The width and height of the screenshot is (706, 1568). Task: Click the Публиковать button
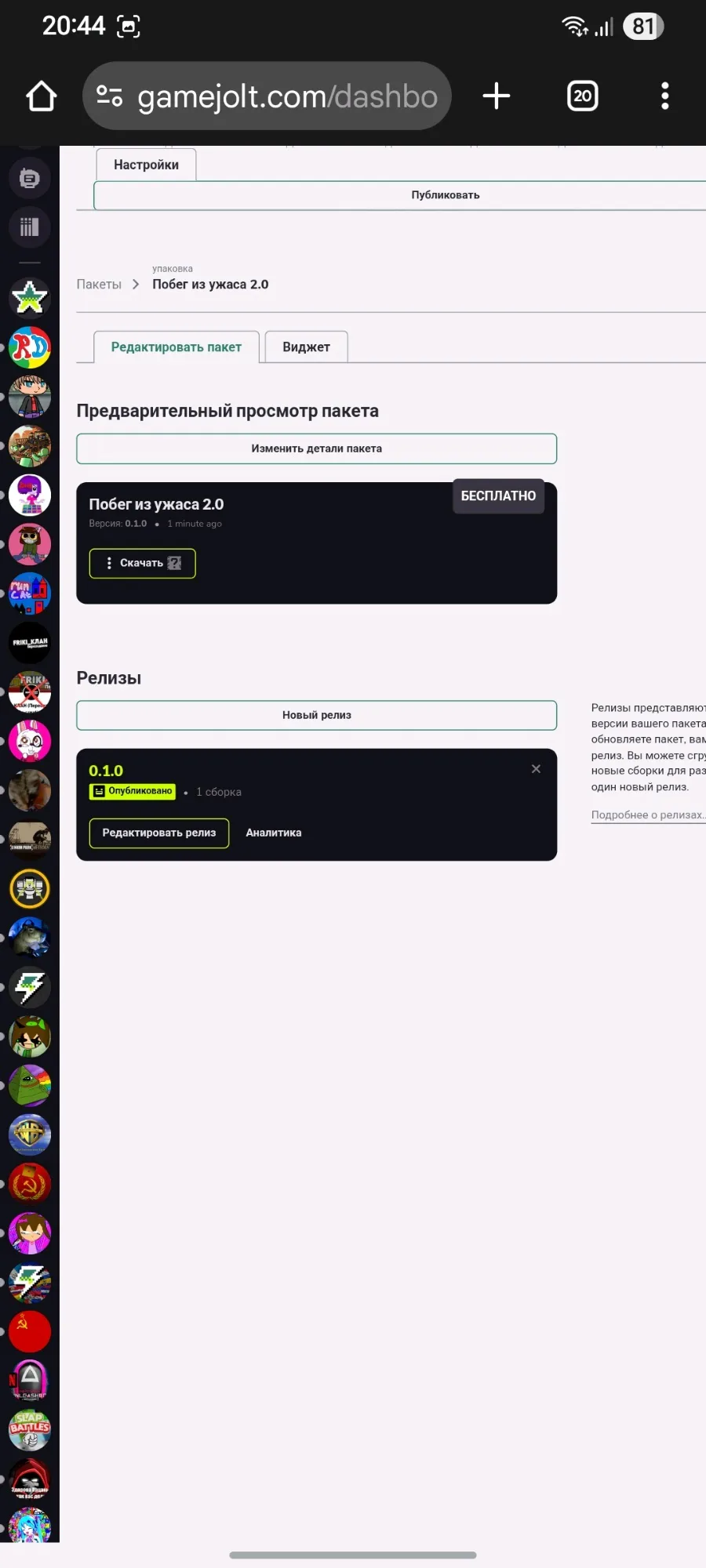pos(445,195)
